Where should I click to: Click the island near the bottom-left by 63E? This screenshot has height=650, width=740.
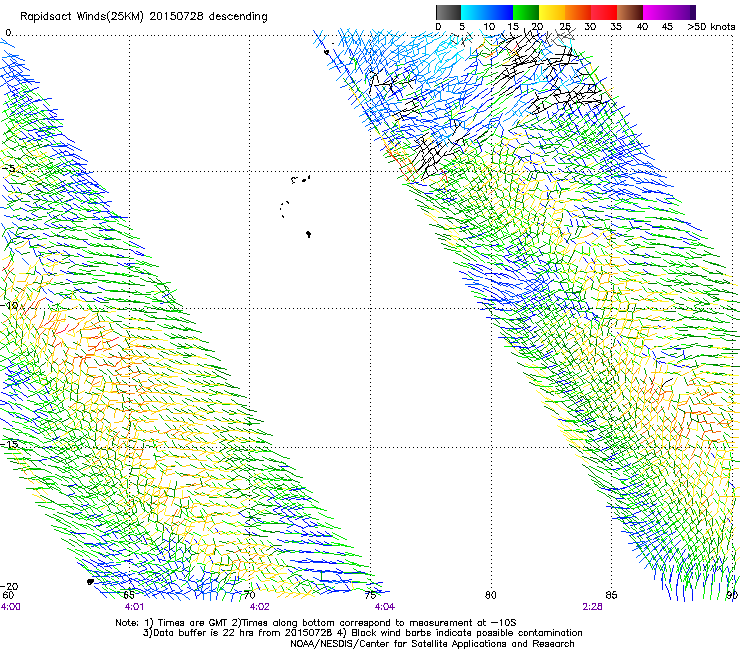pyautogui.click(x=90, y=582)
